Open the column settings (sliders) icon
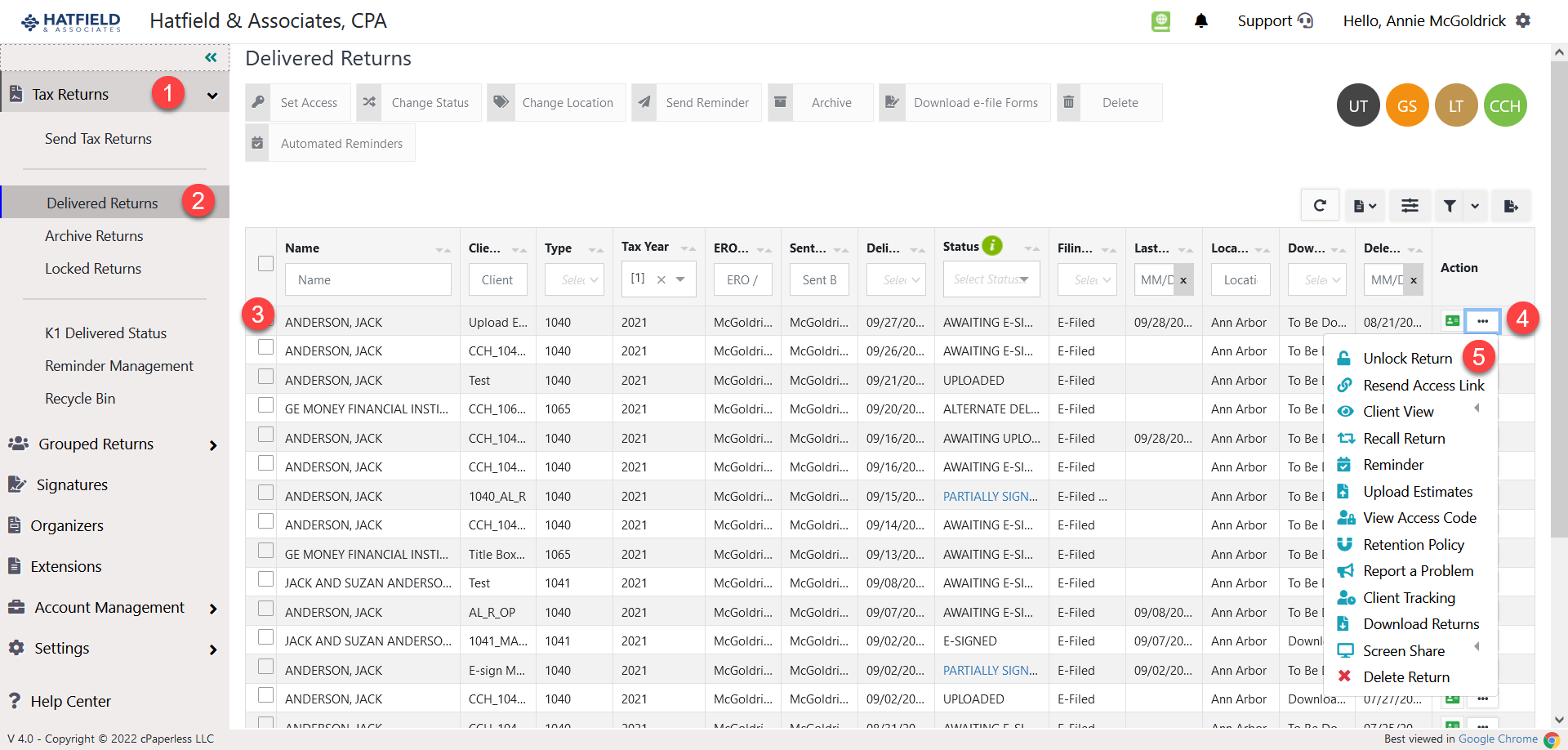This screenshot has width=1568, height=750. point(1410,205)
